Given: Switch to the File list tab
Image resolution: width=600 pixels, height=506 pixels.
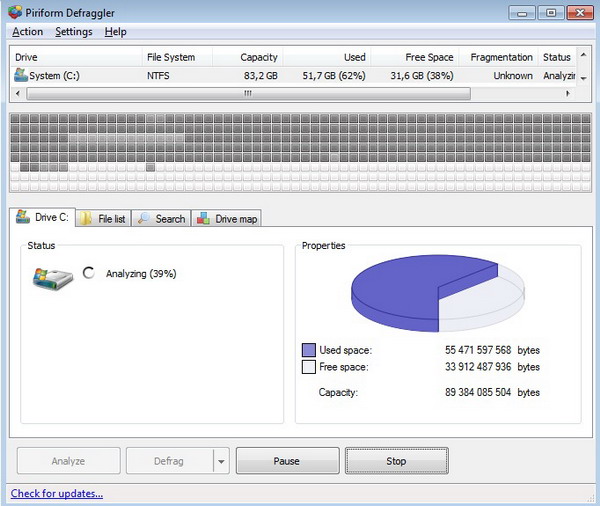Looking at the screenshot, I should tap(103, 219).
